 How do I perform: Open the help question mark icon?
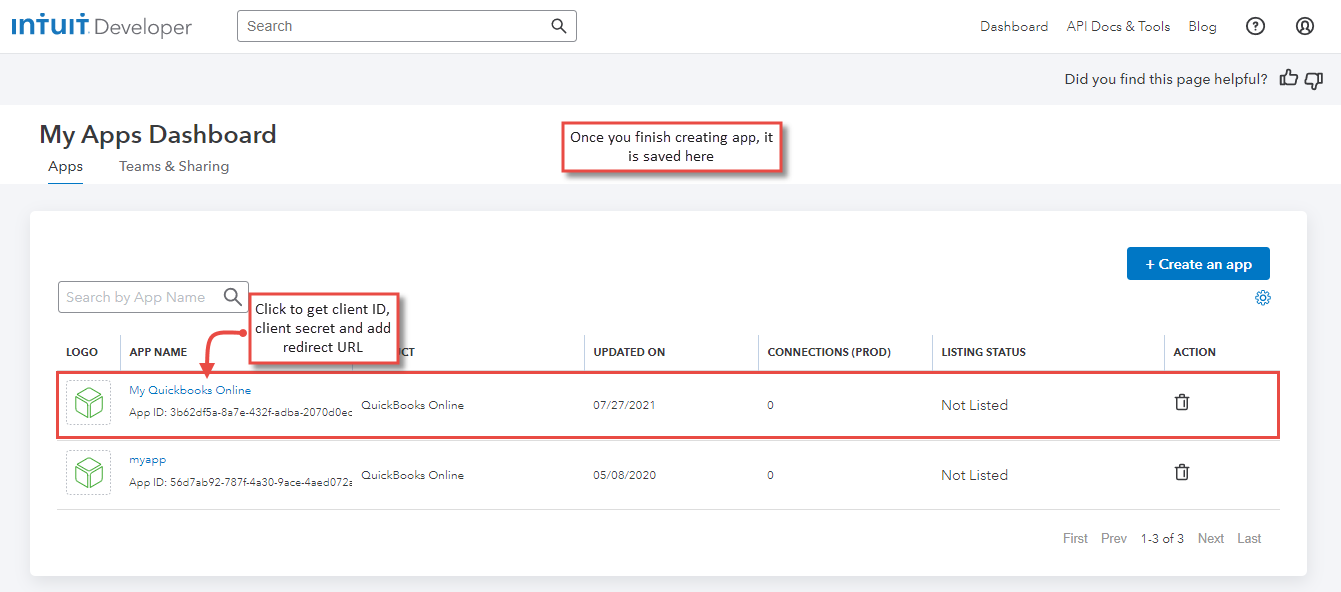coord(1255,27)
